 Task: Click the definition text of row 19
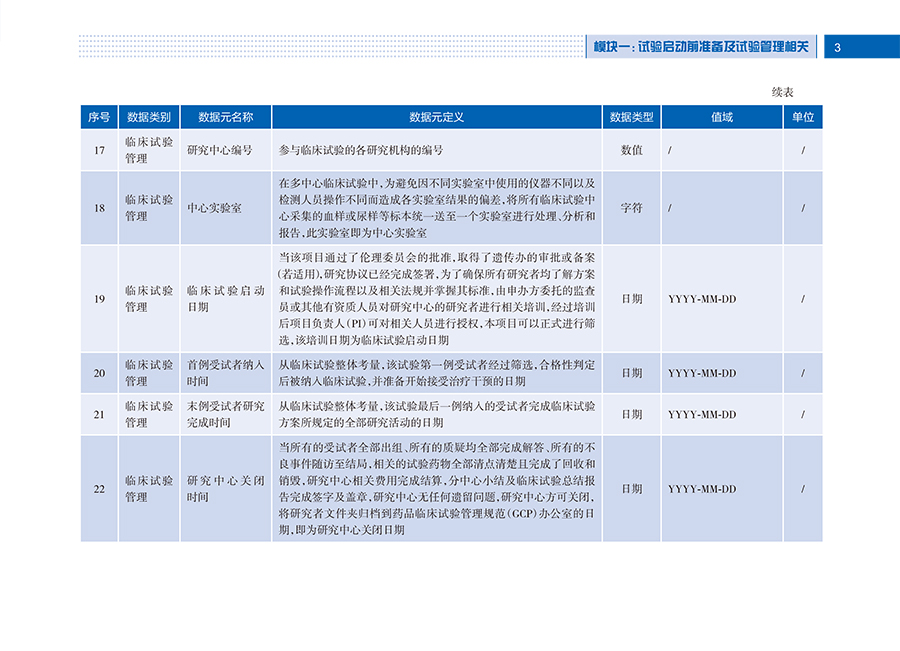(437, 299)
